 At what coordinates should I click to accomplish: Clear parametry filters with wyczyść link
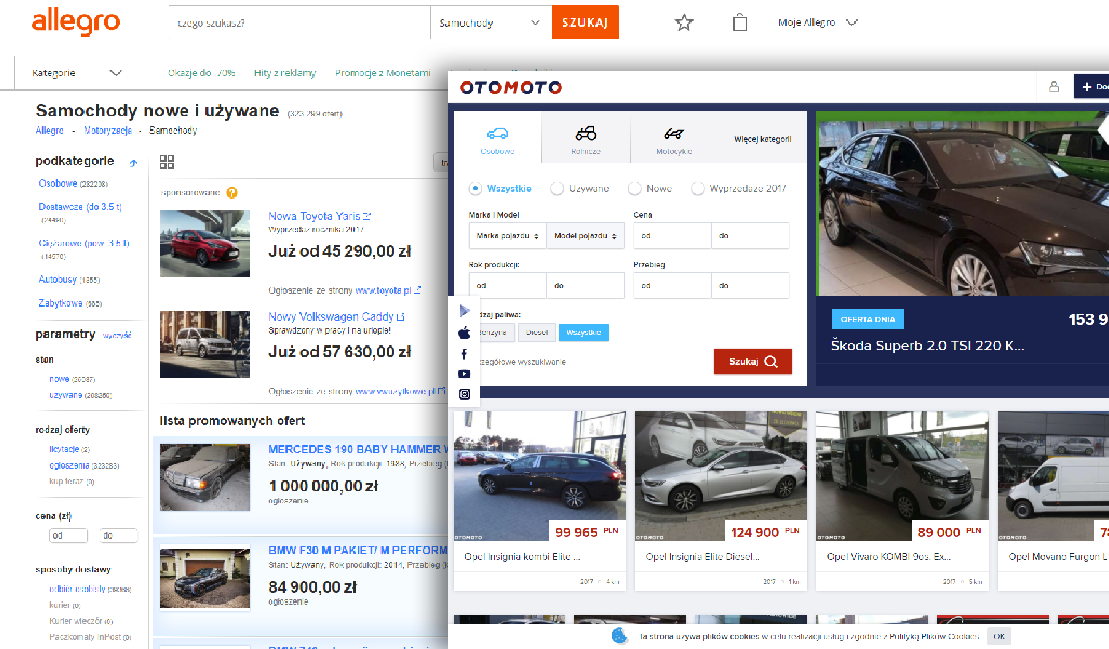117,336
